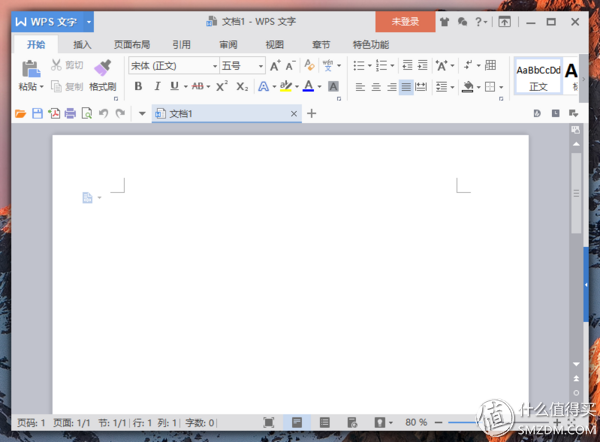Expand the WPS 文字 application menu arrow
The height and width of the screenshot is (442, 600).
pos(89,22)
